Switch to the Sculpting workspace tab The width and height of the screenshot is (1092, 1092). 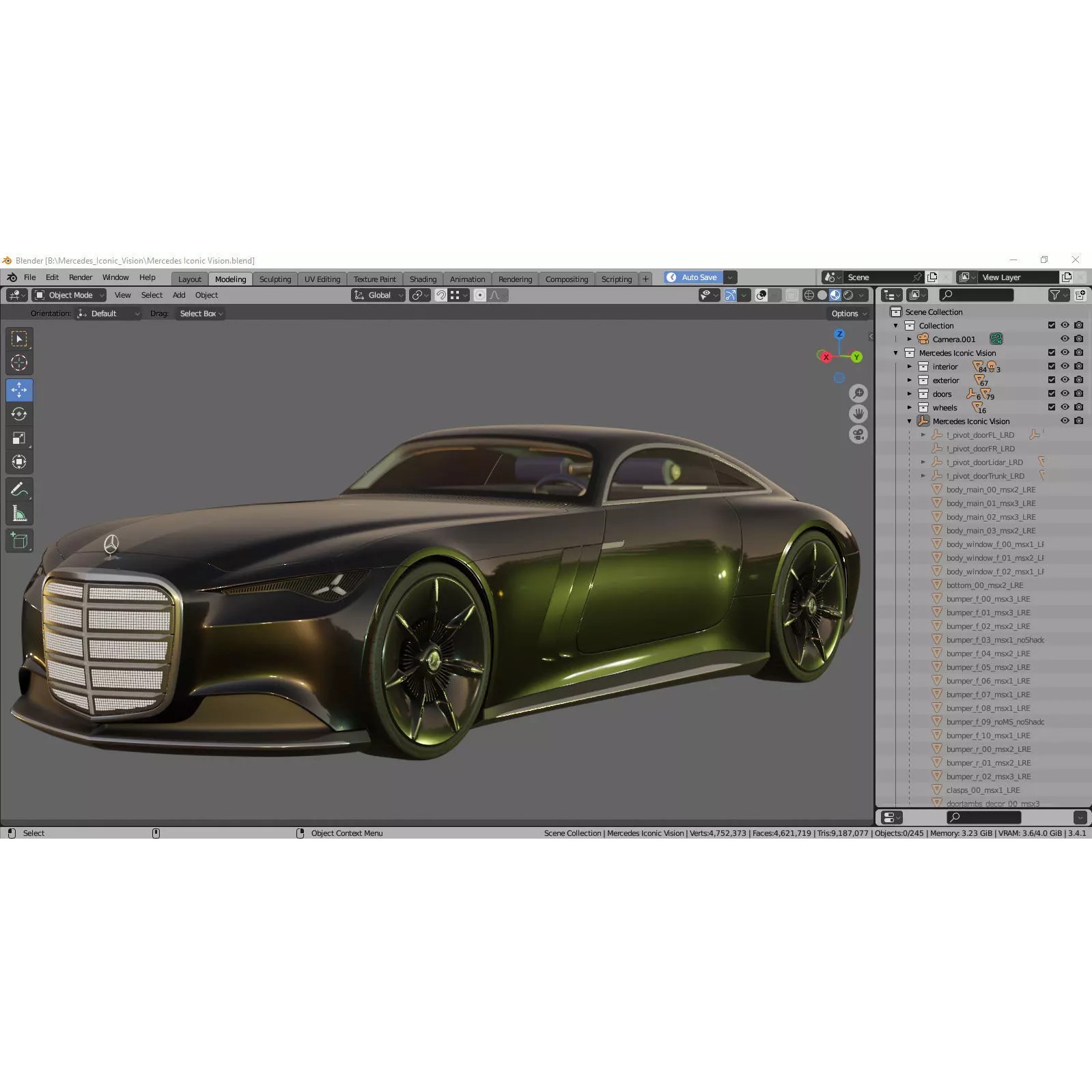pos(275,279)
